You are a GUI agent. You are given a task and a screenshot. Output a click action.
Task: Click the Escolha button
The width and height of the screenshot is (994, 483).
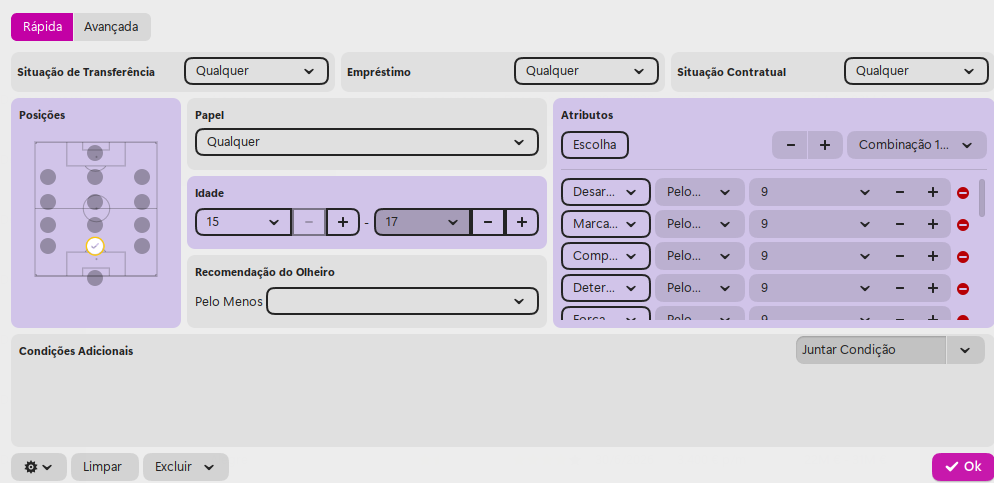pyautogui.click(x=595, y=145)
